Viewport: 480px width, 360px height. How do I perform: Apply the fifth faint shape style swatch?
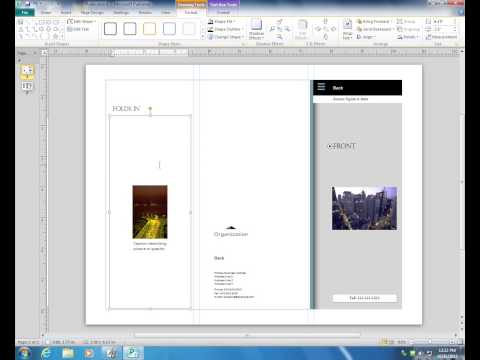[x=189, y=29]
